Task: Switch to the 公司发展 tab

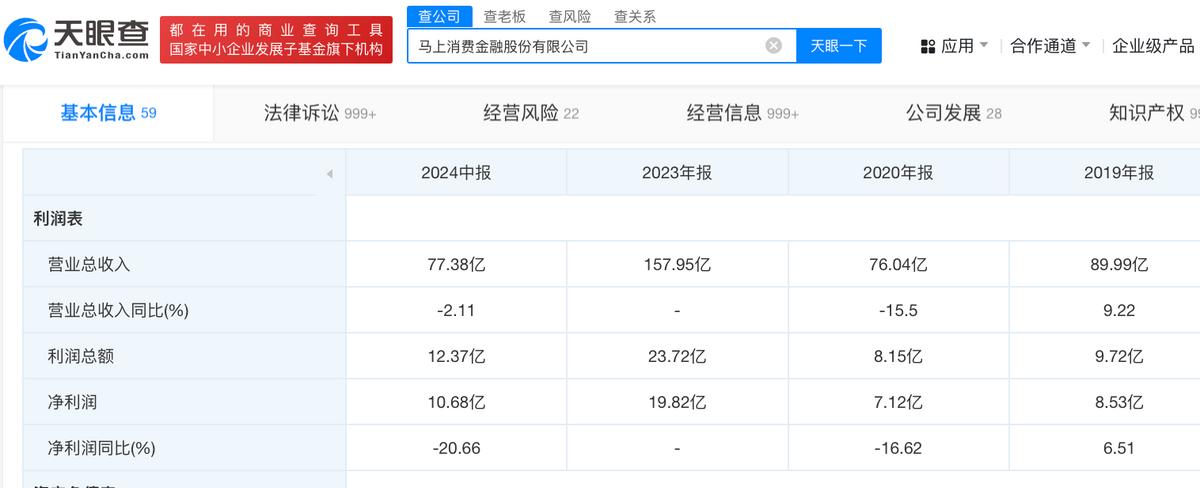Action: [x=954, y=113]
